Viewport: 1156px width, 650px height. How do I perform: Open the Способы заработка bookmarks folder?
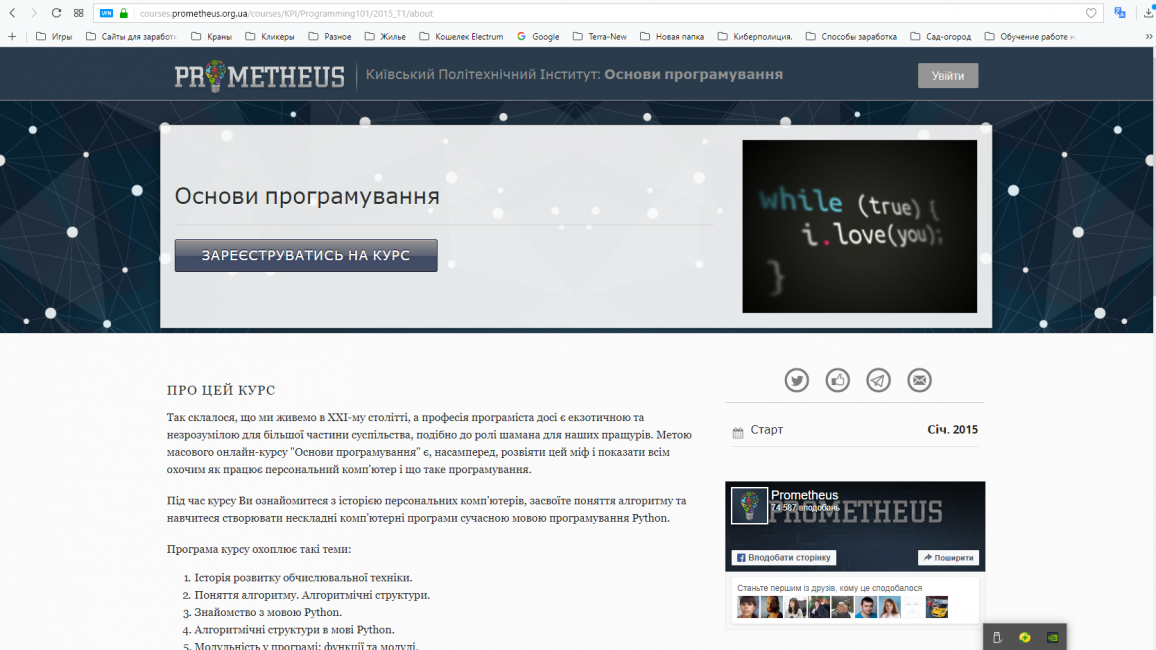[852, 36]
